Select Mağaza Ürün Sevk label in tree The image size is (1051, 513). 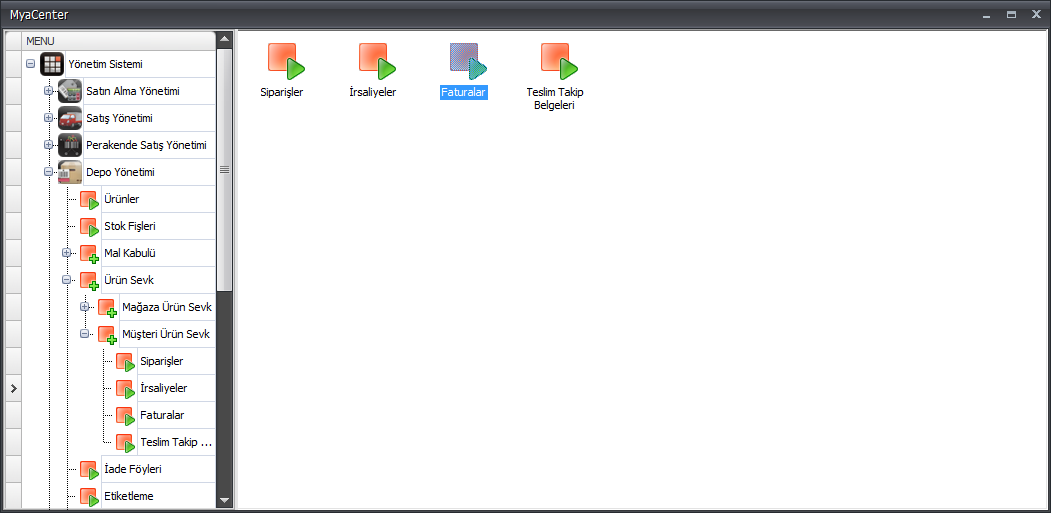click(x=167, y=308)
